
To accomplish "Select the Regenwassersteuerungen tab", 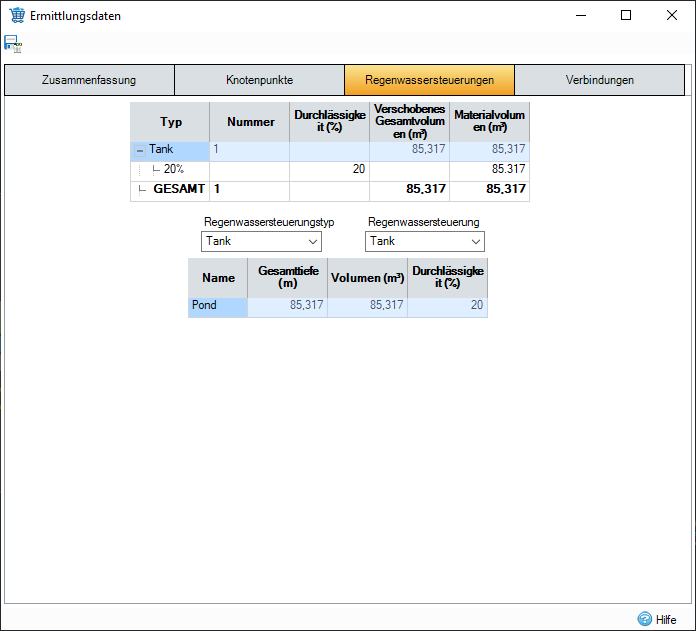I will (x=430, y=80).
